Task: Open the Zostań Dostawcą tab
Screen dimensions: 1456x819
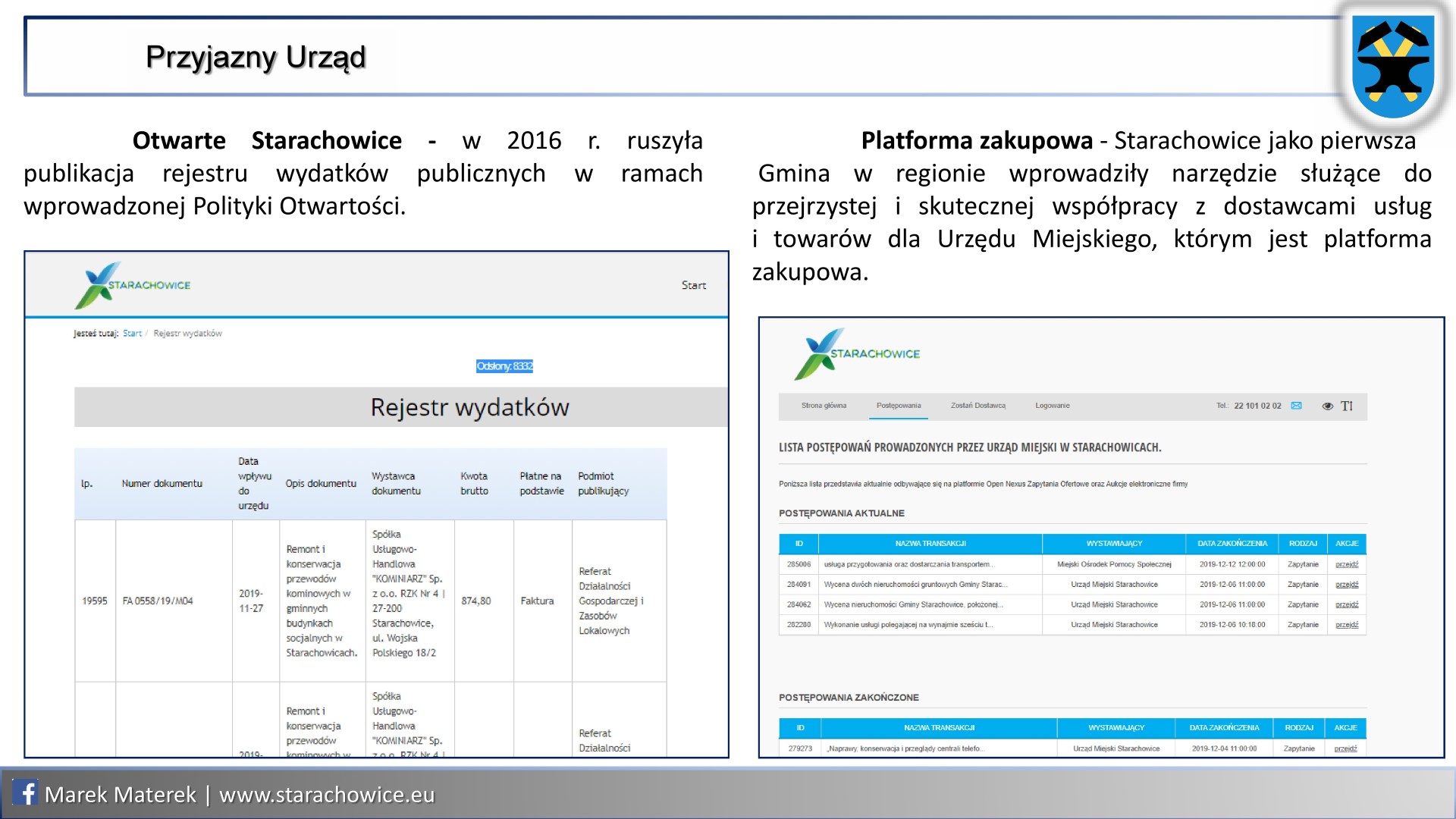Action: (978, 406)
